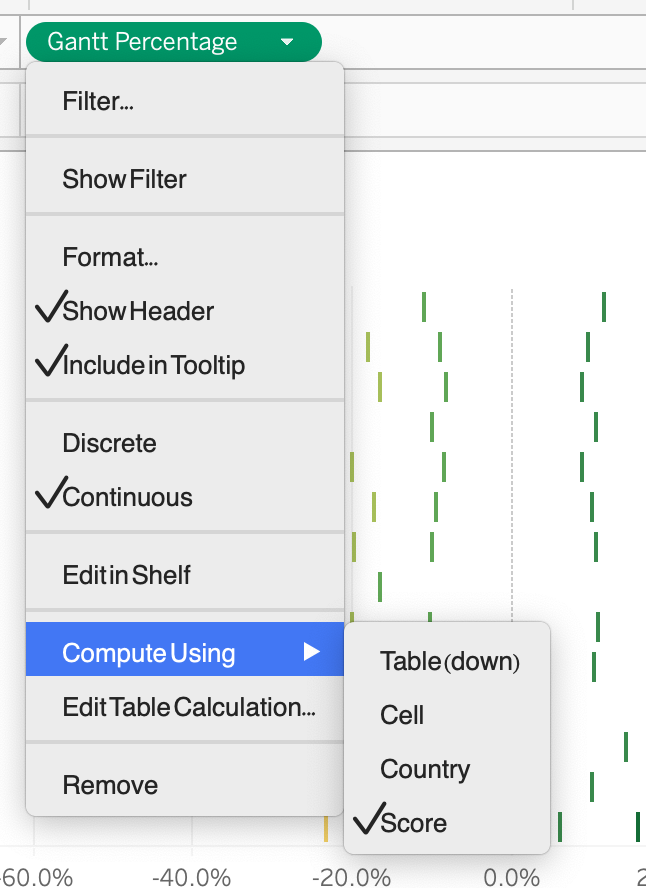Compute using Country
Screen dimensions: 646x888
[425, 769]
